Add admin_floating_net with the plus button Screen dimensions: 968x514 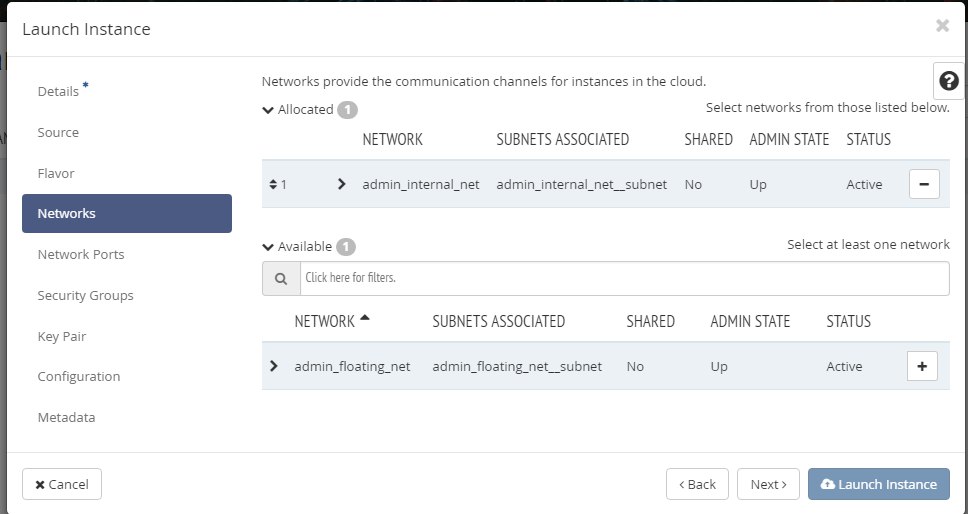click(921, 366)
